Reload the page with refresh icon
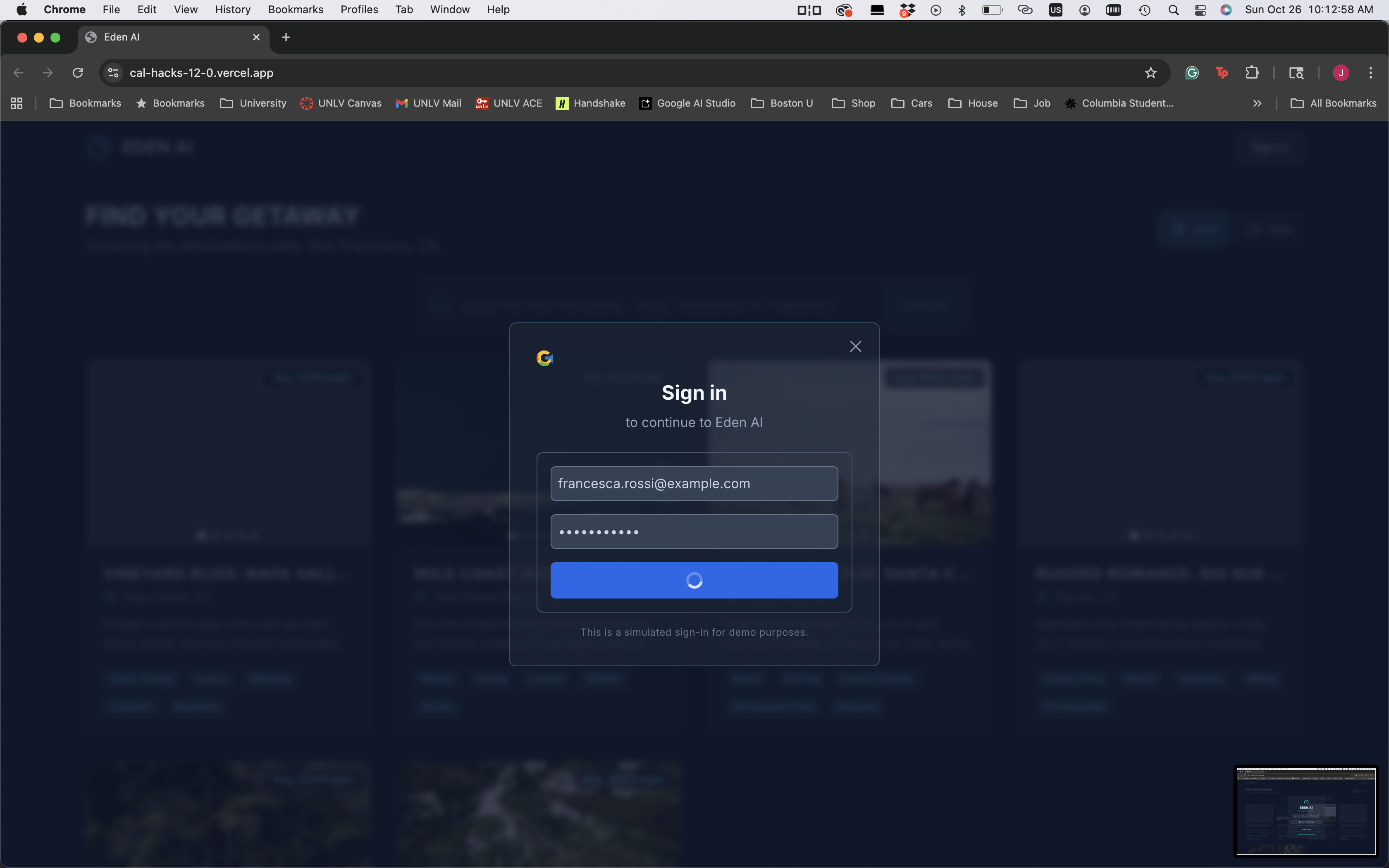 [77, 73]
